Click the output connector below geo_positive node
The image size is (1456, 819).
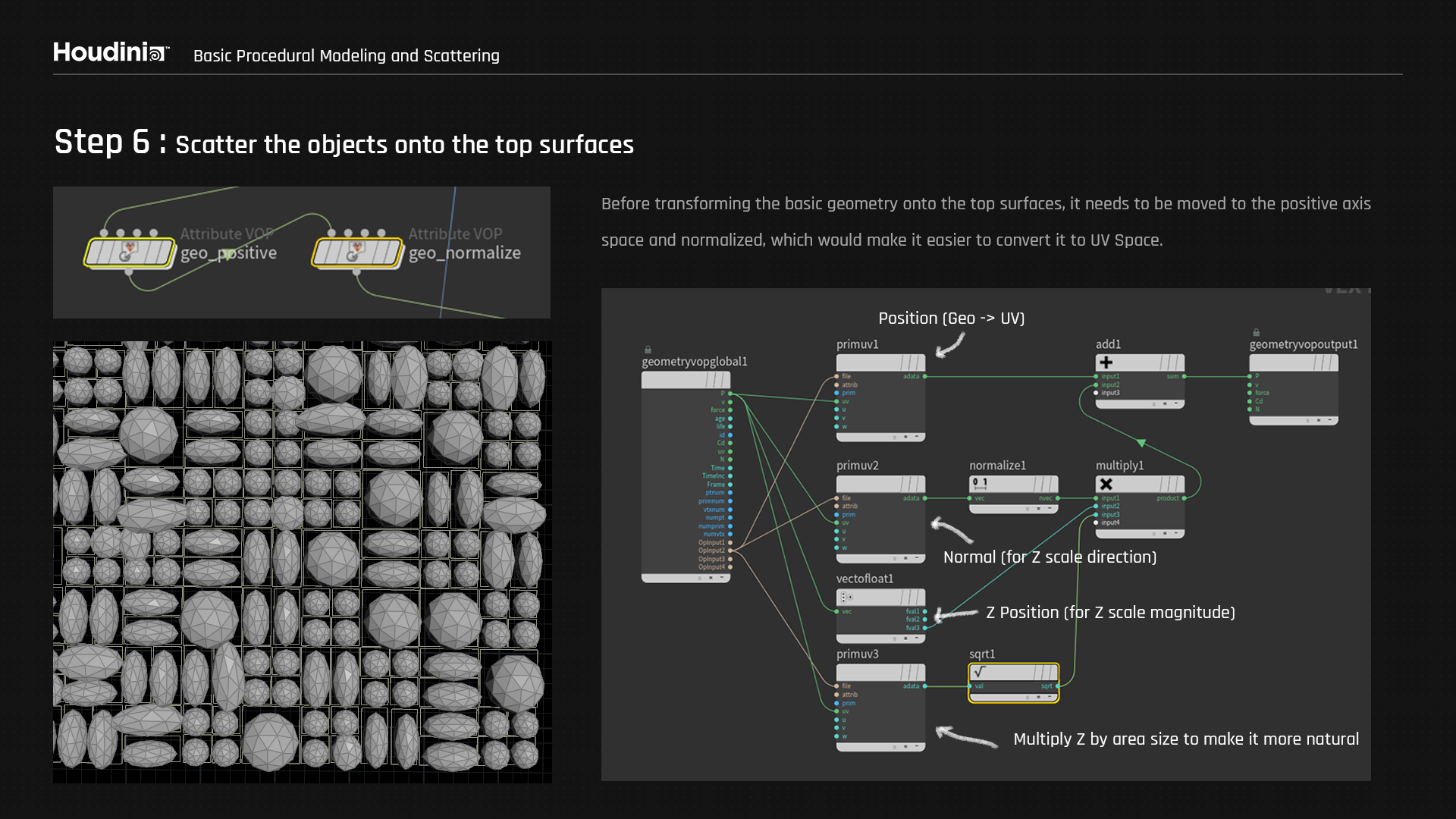click(128, 271)
